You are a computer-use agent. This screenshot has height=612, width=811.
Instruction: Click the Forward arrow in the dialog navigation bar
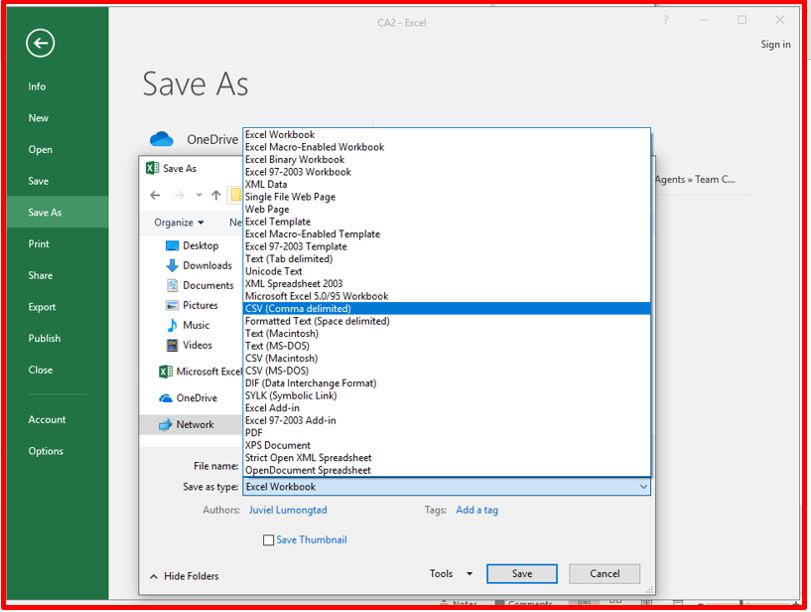coord(179,195)
